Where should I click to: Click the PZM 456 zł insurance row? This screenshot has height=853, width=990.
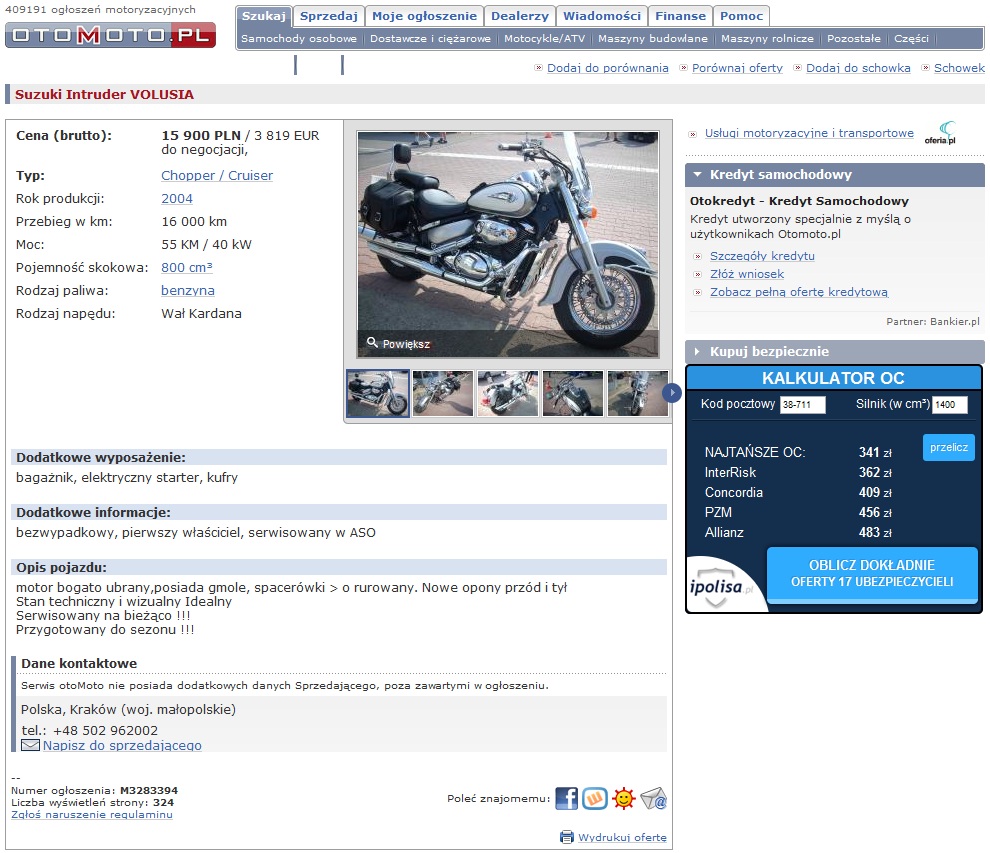coord(798,513)
